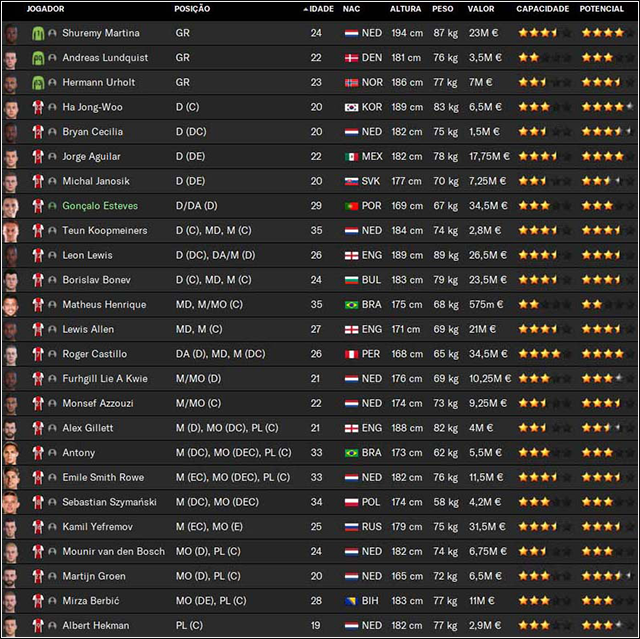Click Leon Lewis's value 26,5M €
Viewport: 640px width, 639px height.
(488, 255)
